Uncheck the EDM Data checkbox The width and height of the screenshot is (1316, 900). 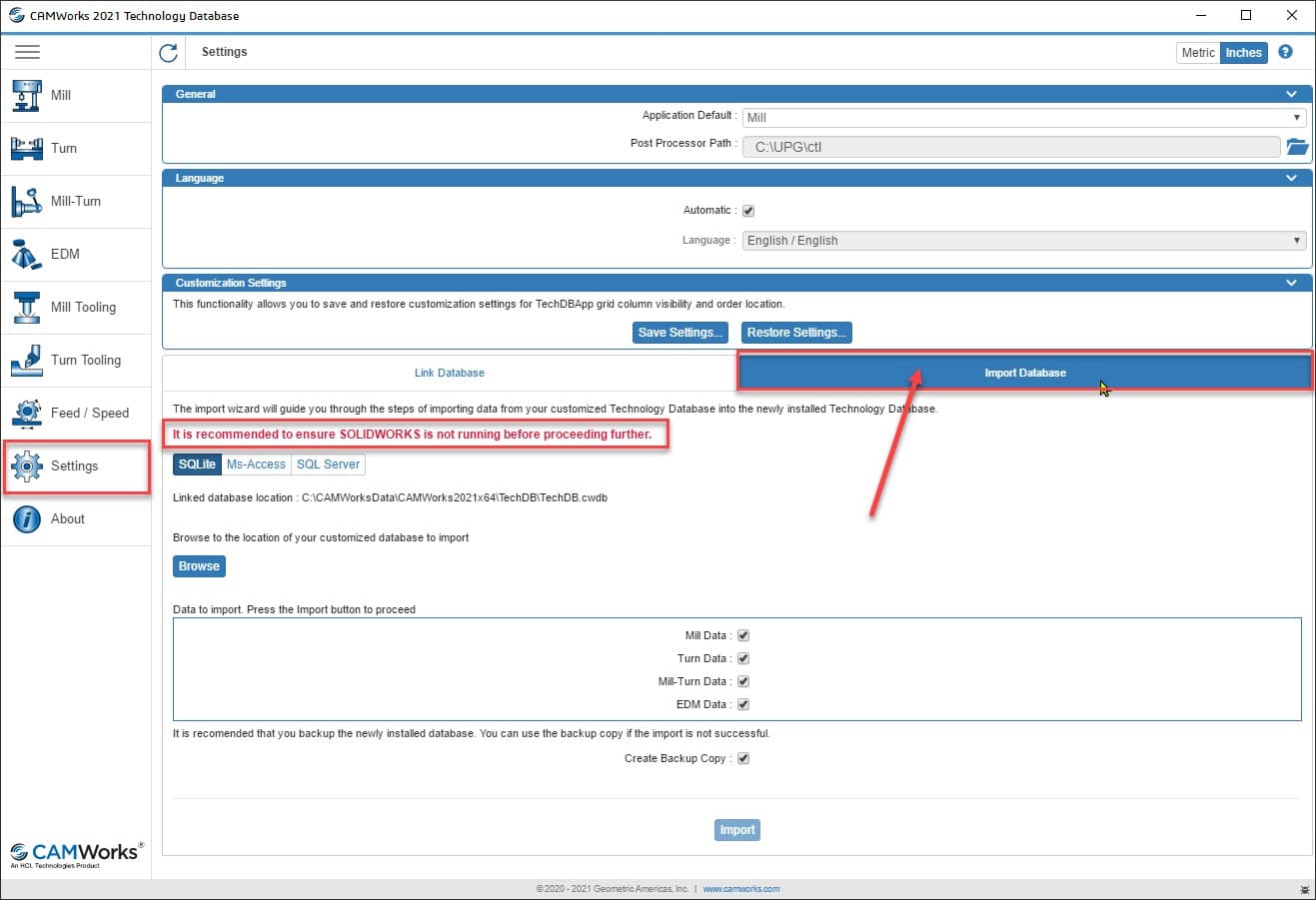tap(743, 704)
